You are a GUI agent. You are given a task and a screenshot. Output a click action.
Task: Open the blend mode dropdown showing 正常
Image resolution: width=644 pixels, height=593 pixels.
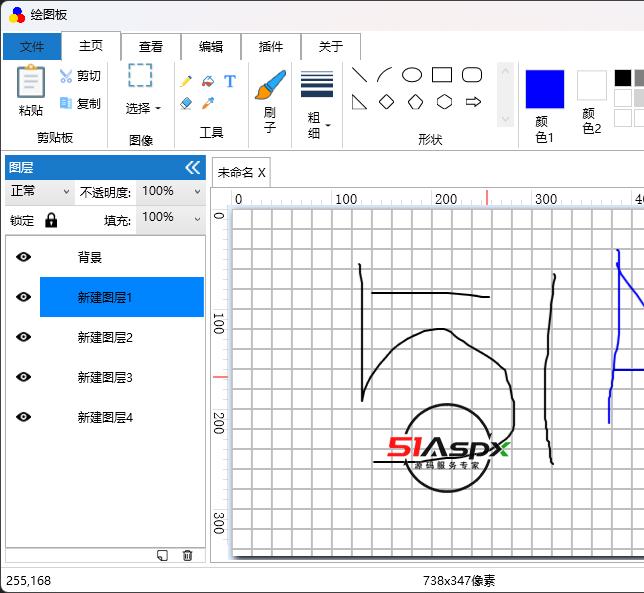pos(39,191)
